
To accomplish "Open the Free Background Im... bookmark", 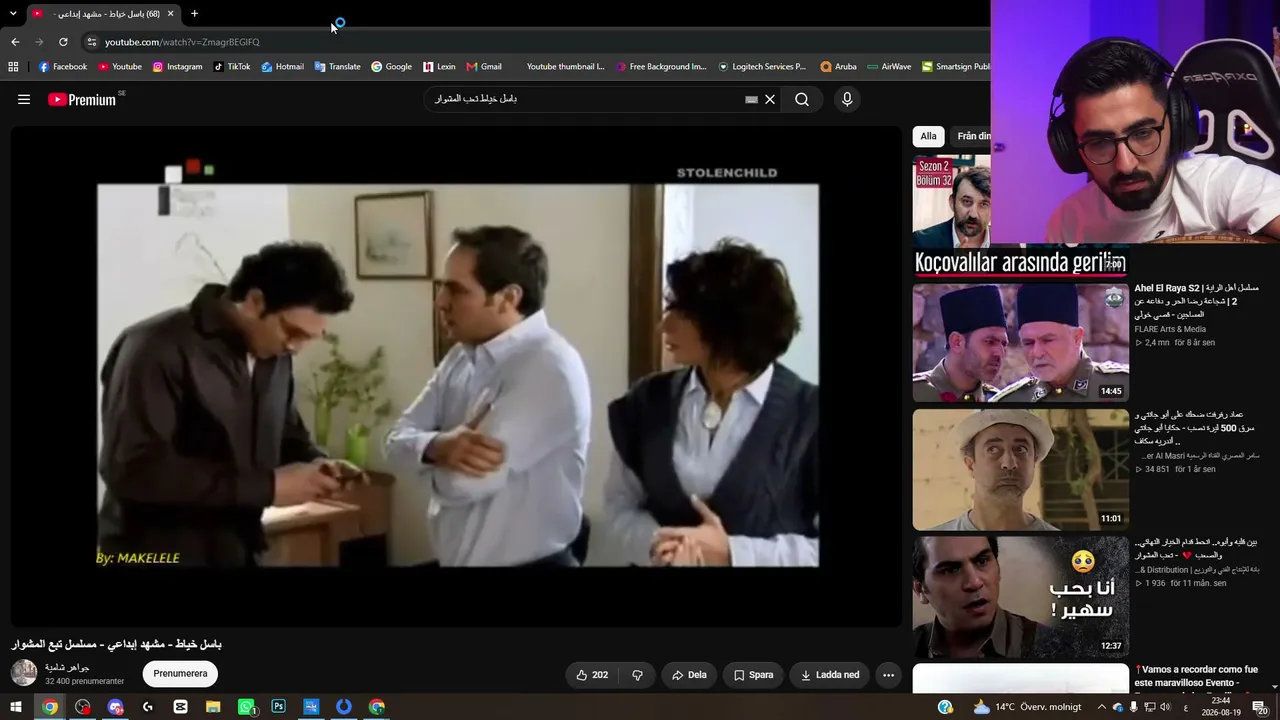I will coord(661,67).
